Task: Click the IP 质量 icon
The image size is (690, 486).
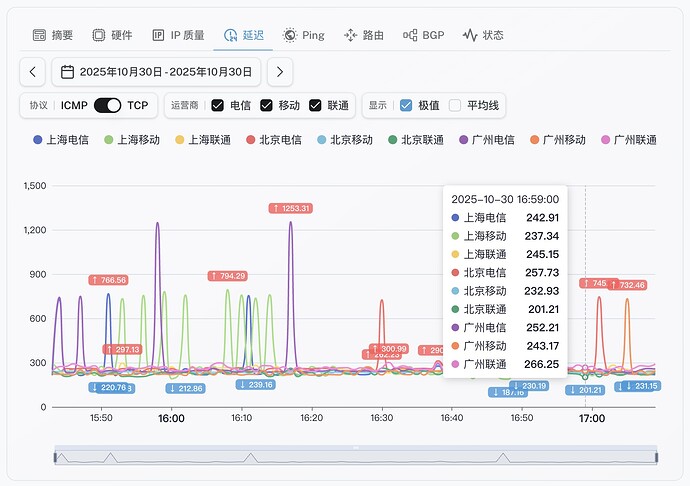Action: click(158, 35)
